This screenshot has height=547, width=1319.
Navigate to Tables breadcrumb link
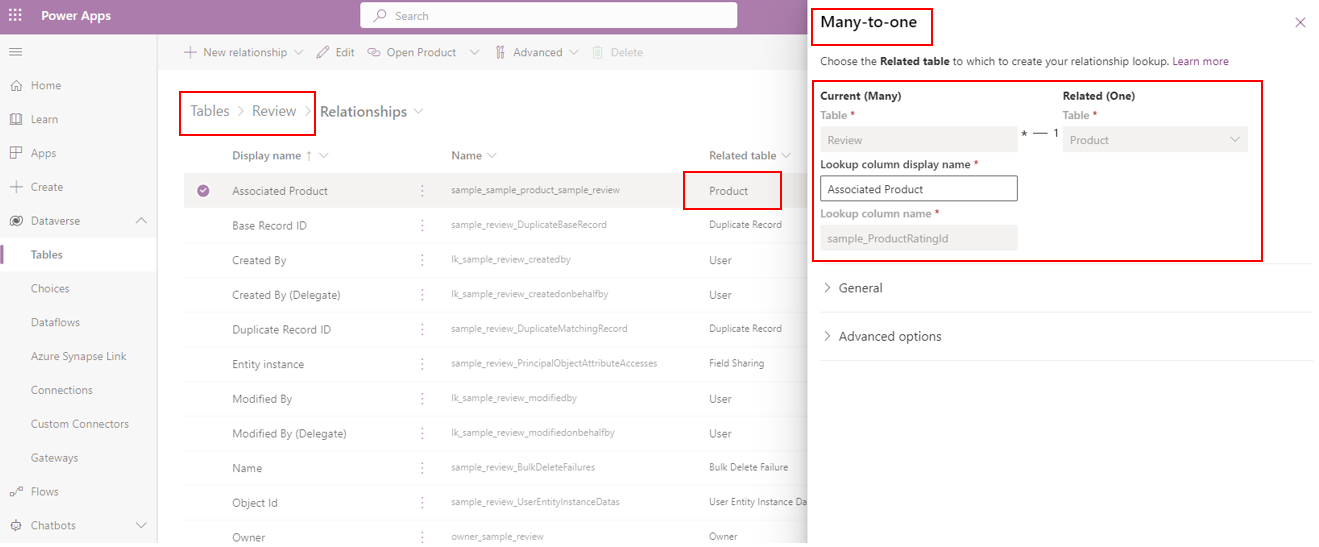tap(210, 111)
